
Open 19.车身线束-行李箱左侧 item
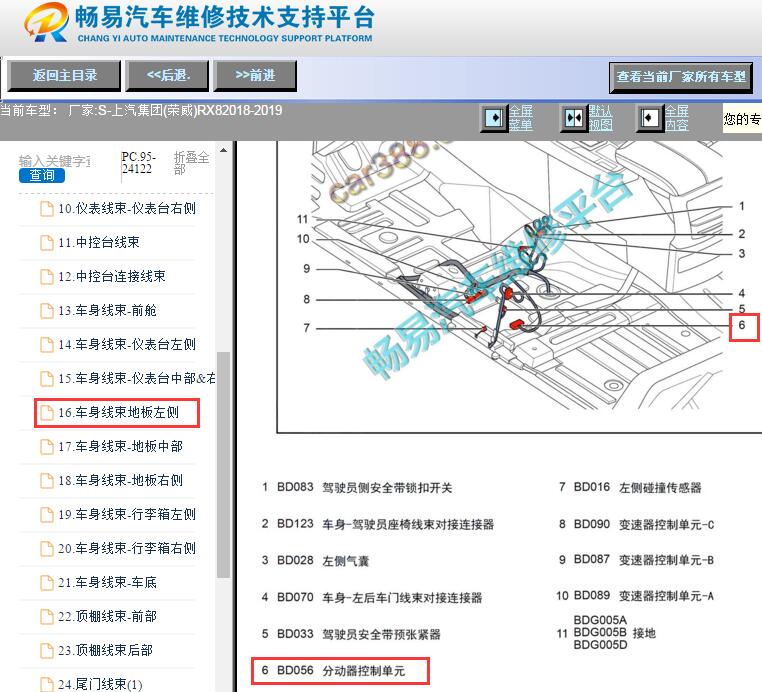(127, 515)
